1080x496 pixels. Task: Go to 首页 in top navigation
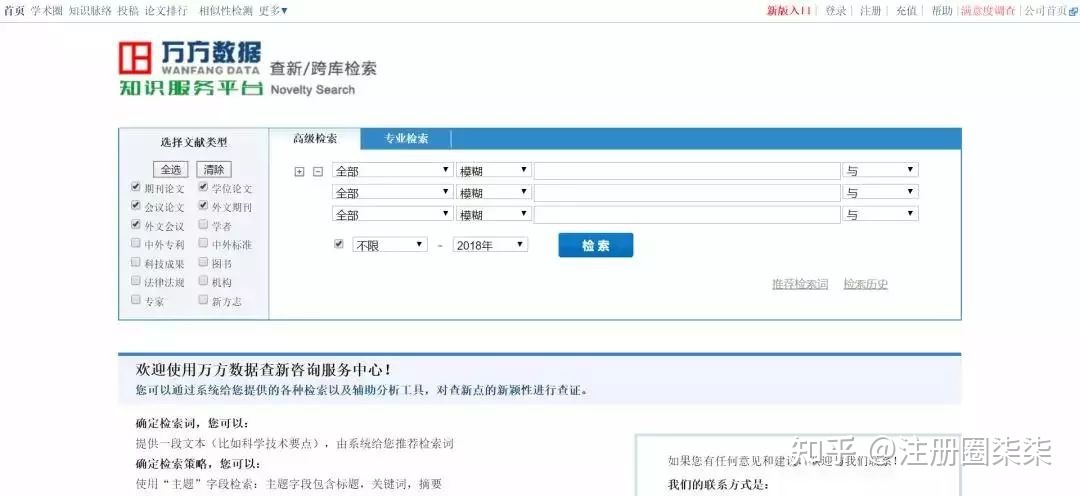point(14,11)
